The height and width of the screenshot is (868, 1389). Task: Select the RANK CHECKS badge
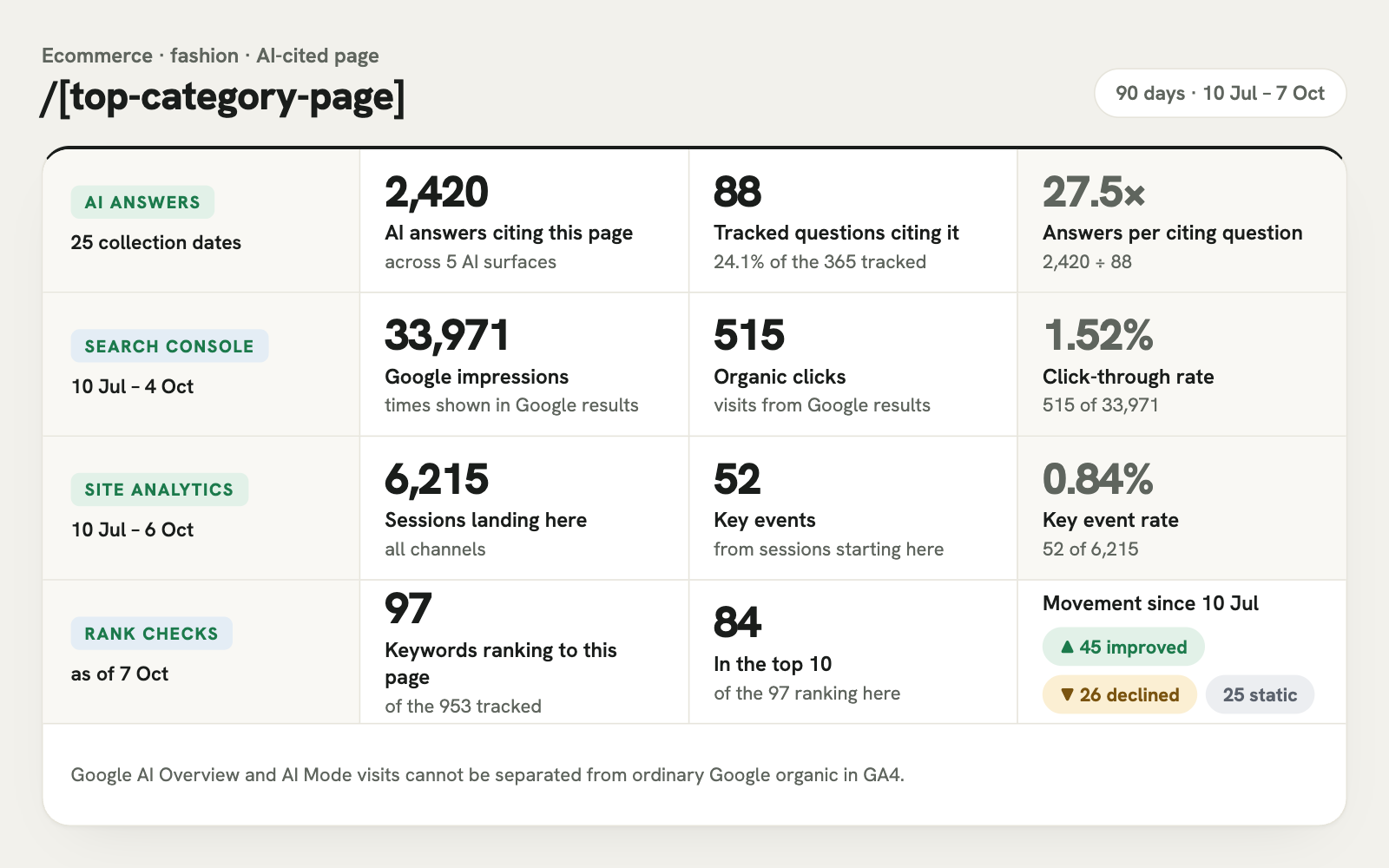coord(151,634)
